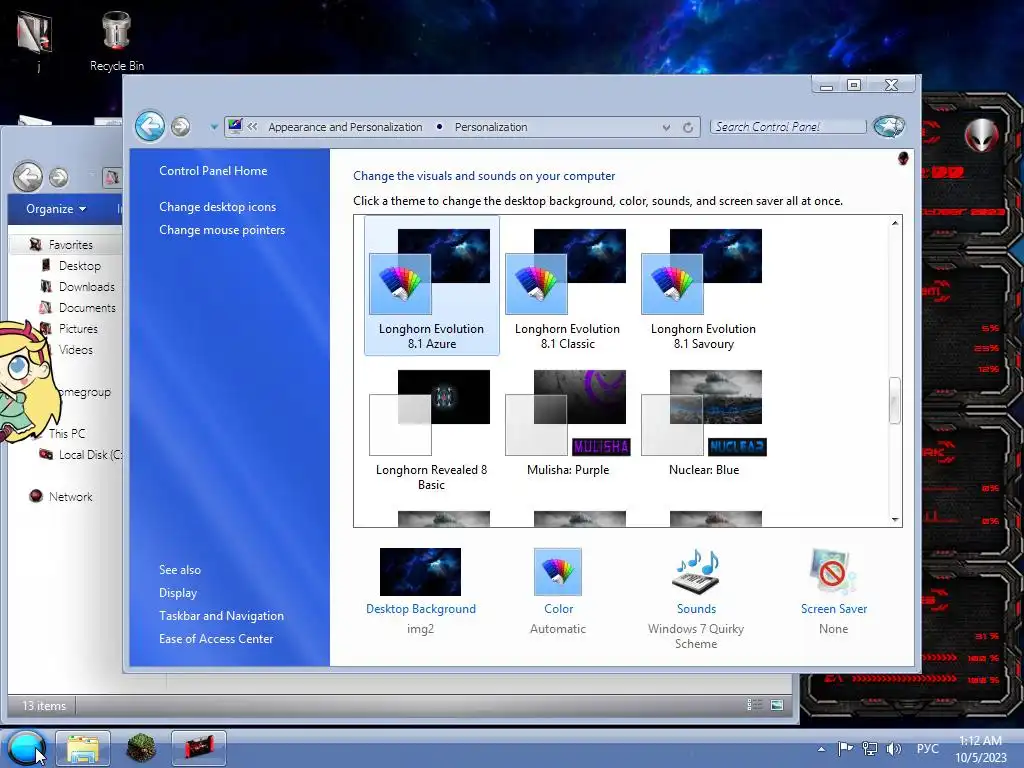This screenshot has height=768, width=1024.
Task: Open Ease of Access Center link
Action: coord(216,639)
